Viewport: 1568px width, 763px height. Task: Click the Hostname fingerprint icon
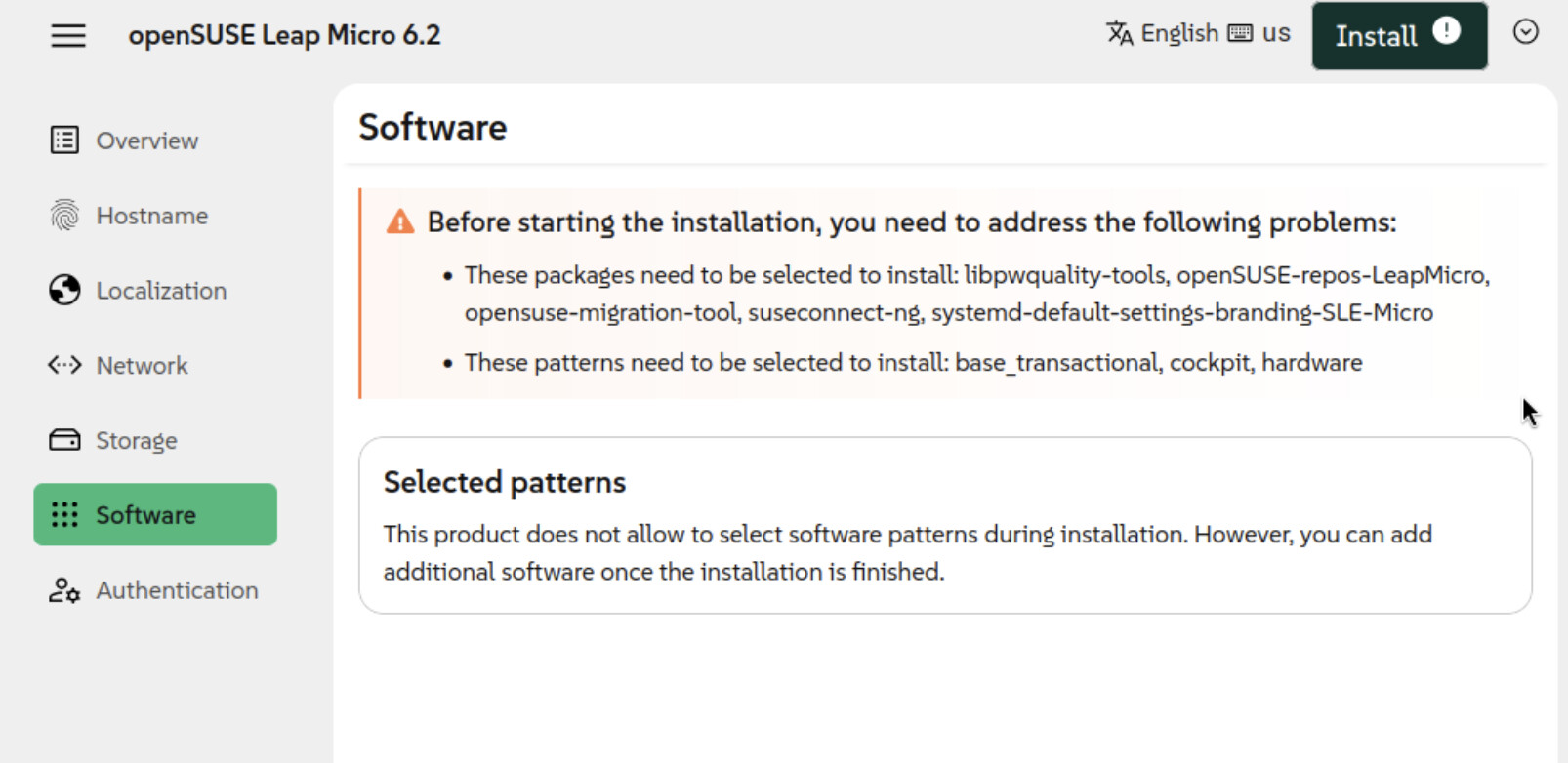64,216
